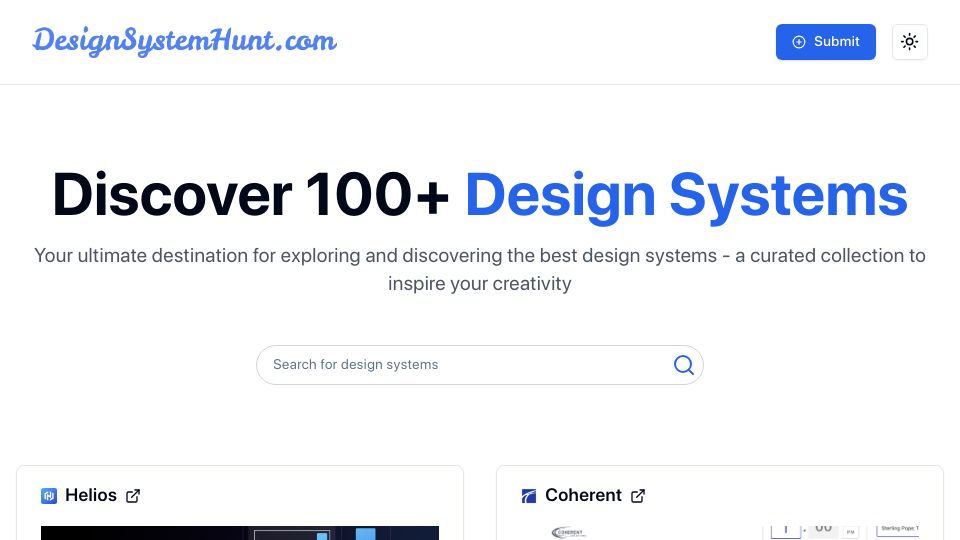Open Helios external link icon
The image size is (960, 540).
133,496
